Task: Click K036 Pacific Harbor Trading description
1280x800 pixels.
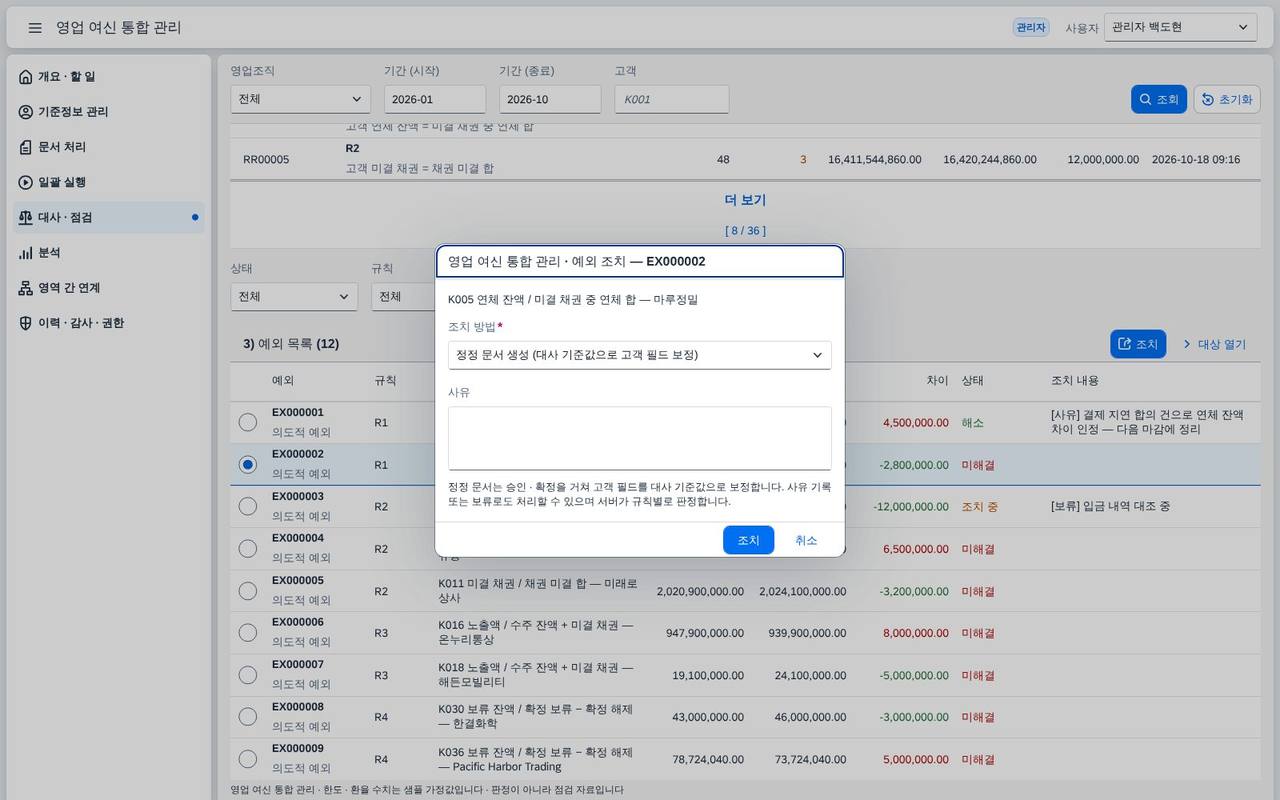Action: [536, 758]
